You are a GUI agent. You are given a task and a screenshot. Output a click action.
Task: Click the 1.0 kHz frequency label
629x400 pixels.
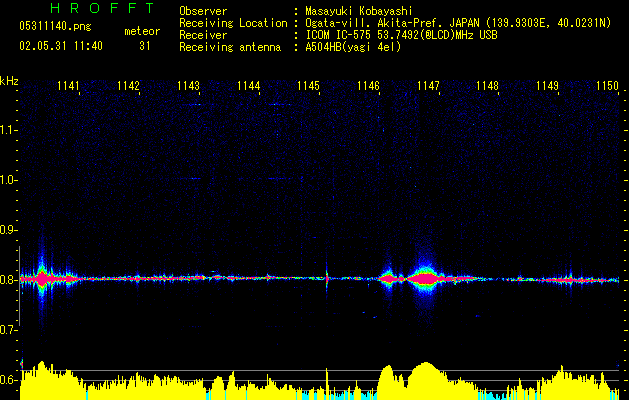(x=7, y=180)
